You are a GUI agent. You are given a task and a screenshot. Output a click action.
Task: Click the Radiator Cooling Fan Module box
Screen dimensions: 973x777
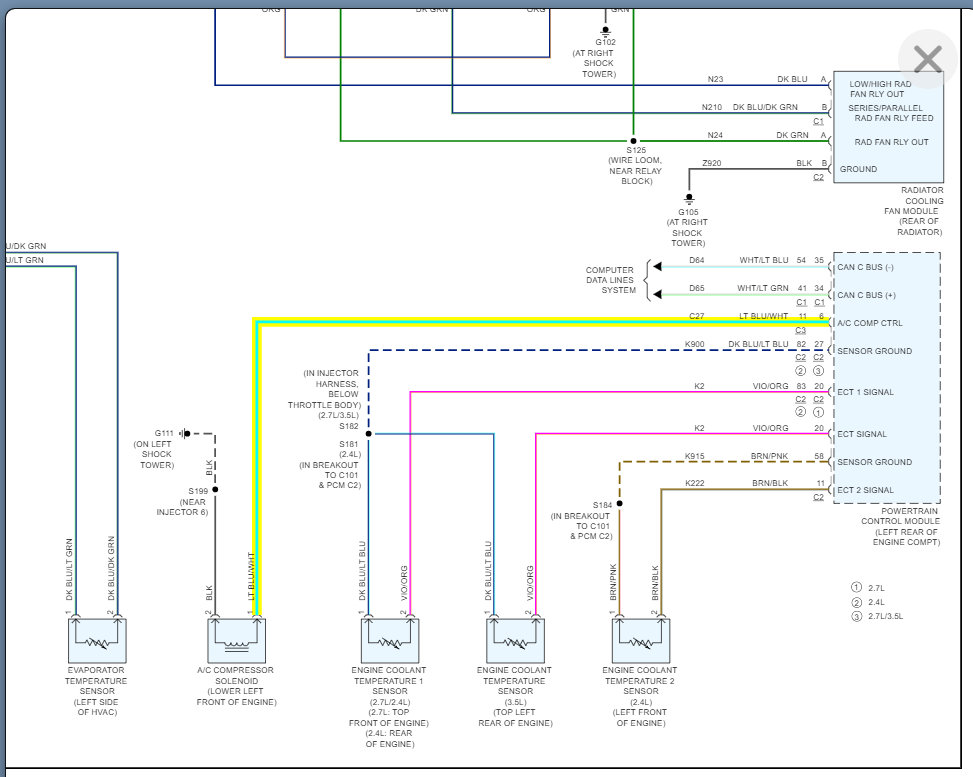[x=889, y=127]
